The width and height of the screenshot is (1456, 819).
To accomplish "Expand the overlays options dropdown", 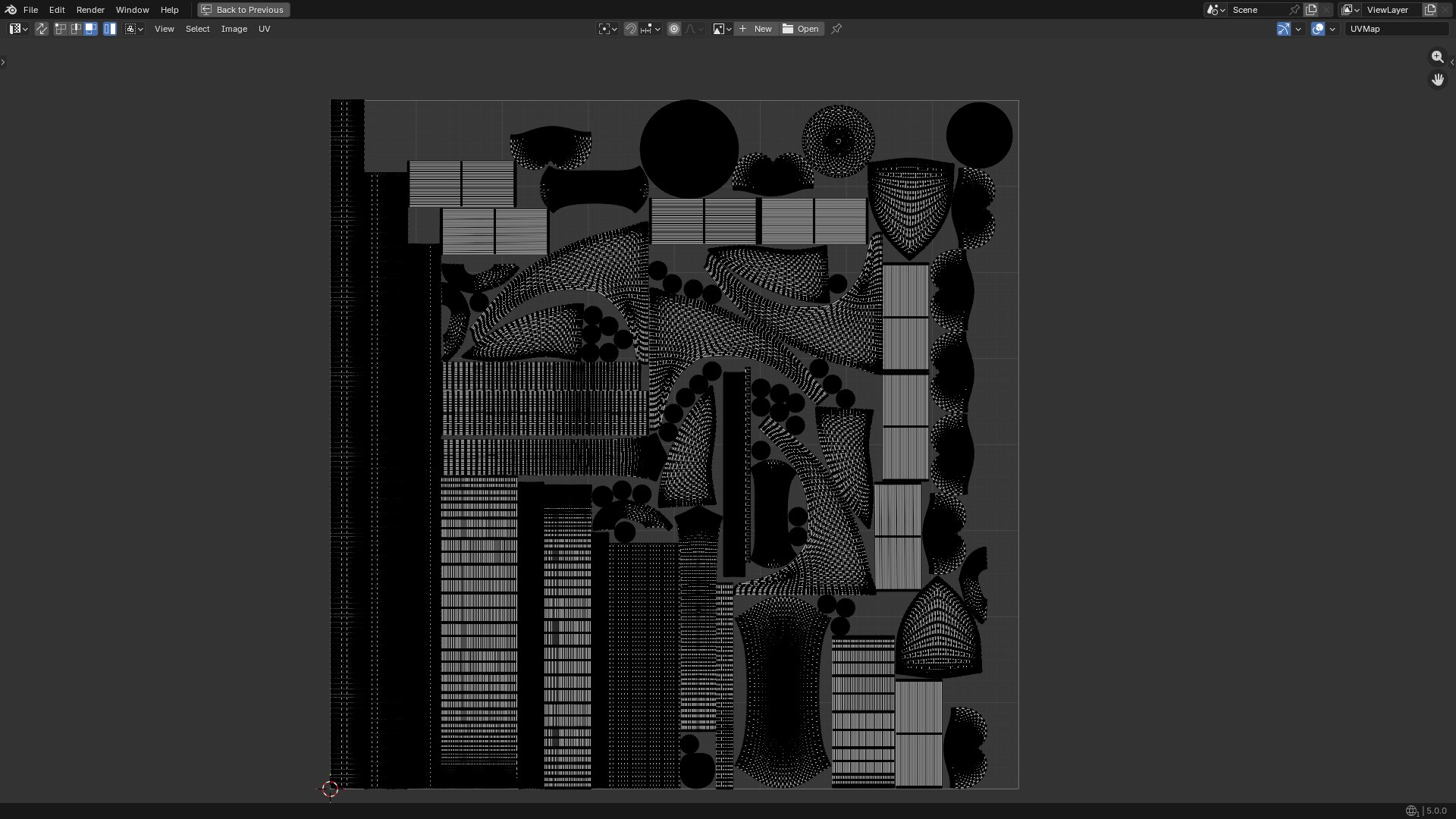I will [x=1332, y=29].
